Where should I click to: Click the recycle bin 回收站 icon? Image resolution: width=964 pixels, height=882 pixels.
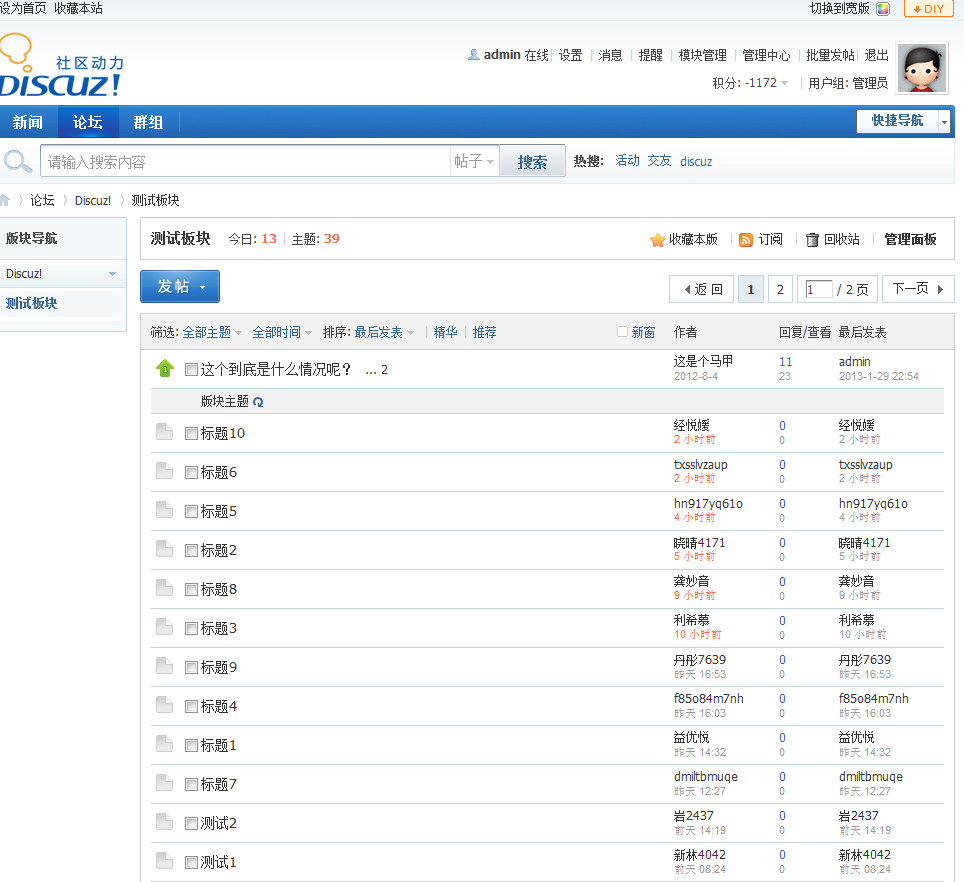812,240
